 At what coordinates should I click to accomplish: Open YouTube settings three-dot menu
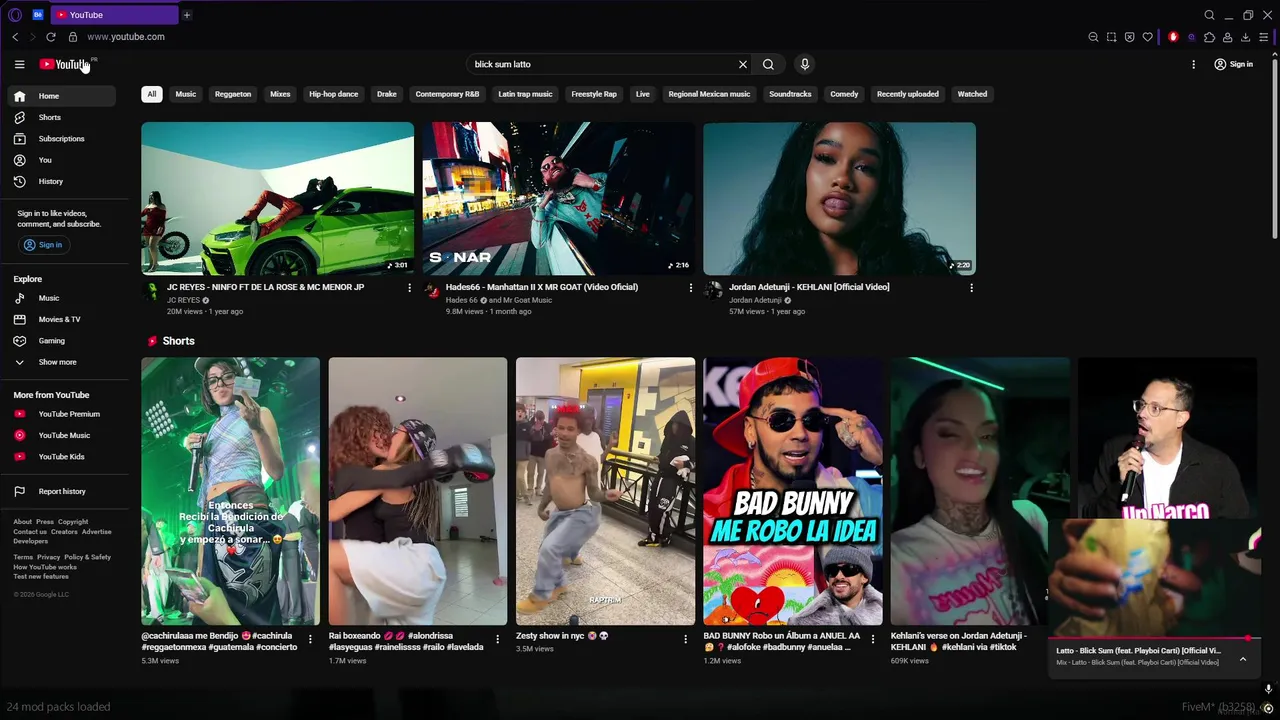click(1193, 64)
